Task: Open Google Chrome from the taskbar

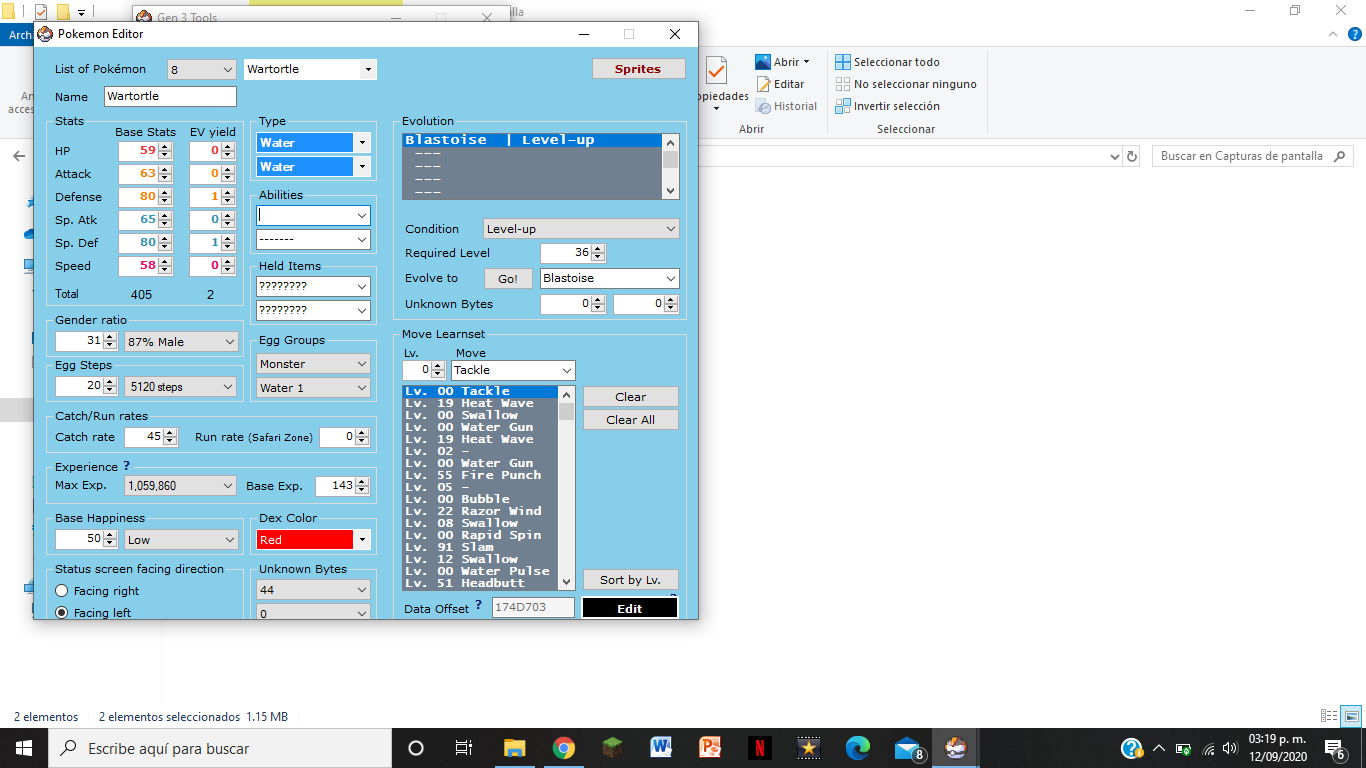Action: (x=564, y=748)
